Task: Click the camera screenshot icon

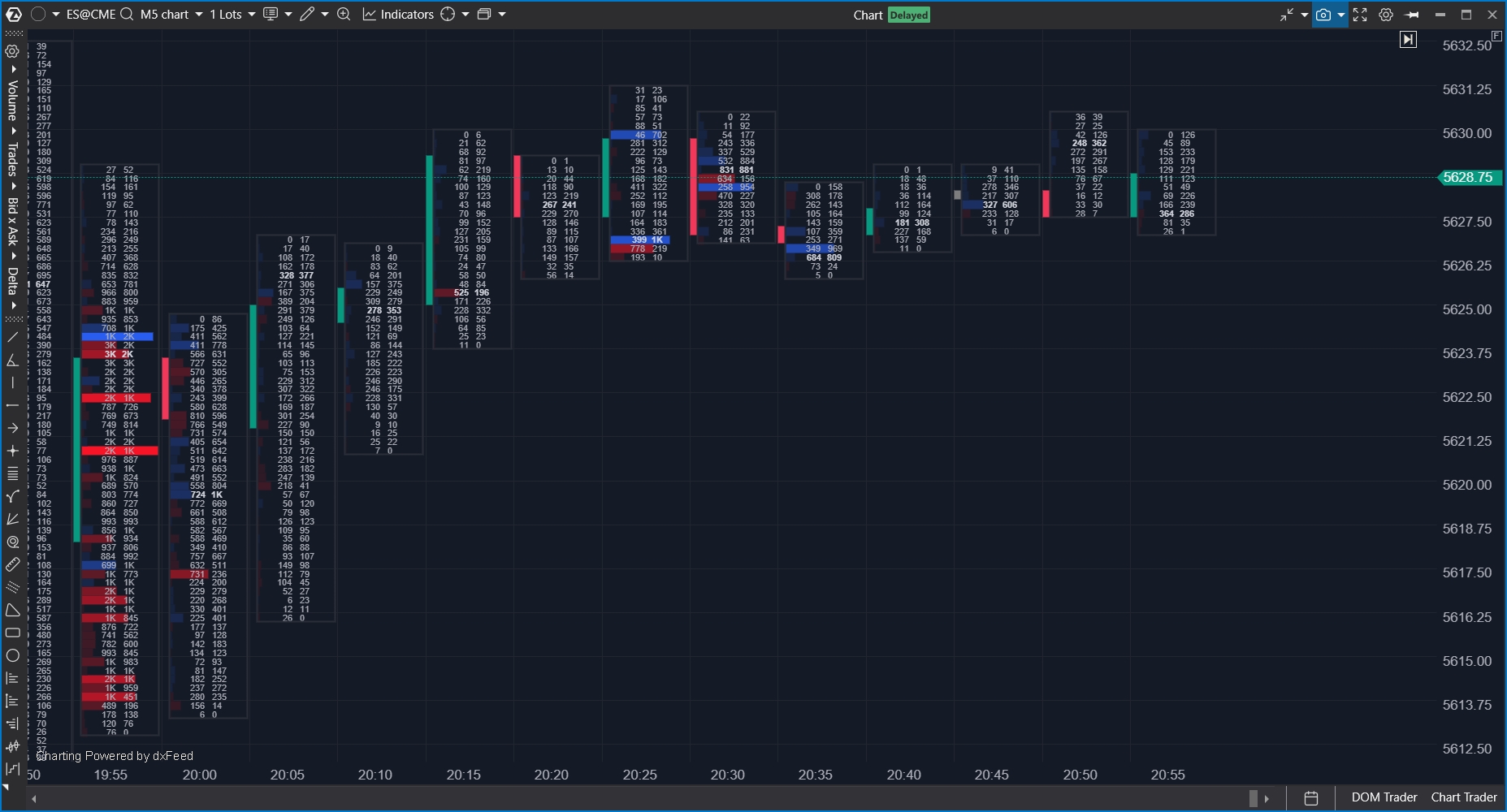Action: [1323, 15]
